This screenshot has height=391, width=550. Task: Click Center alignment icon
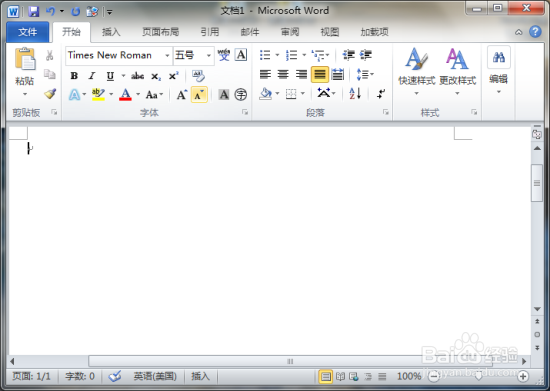point(283,74)
